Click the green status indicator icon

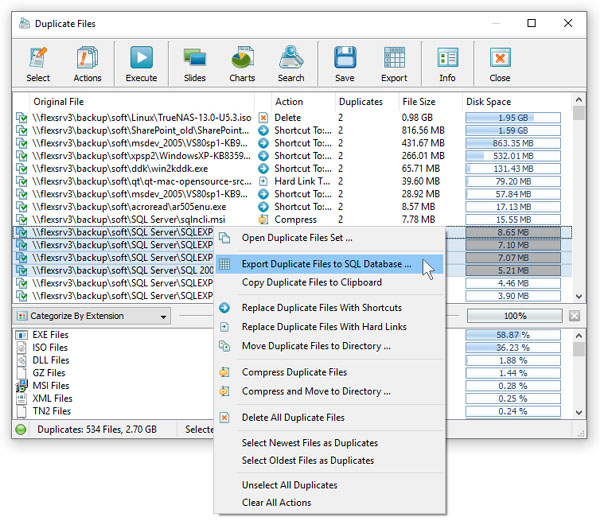[21, 429]
